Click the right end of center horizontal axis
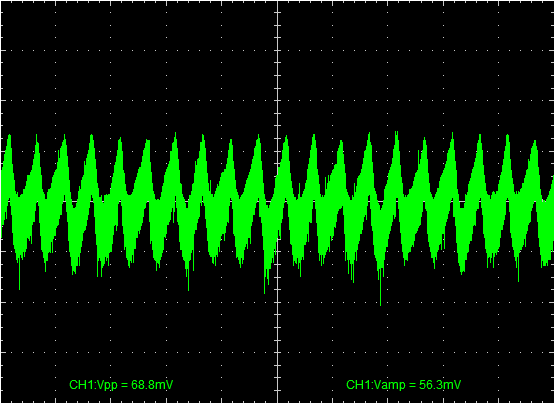555x404 pixels. (553, 202)
